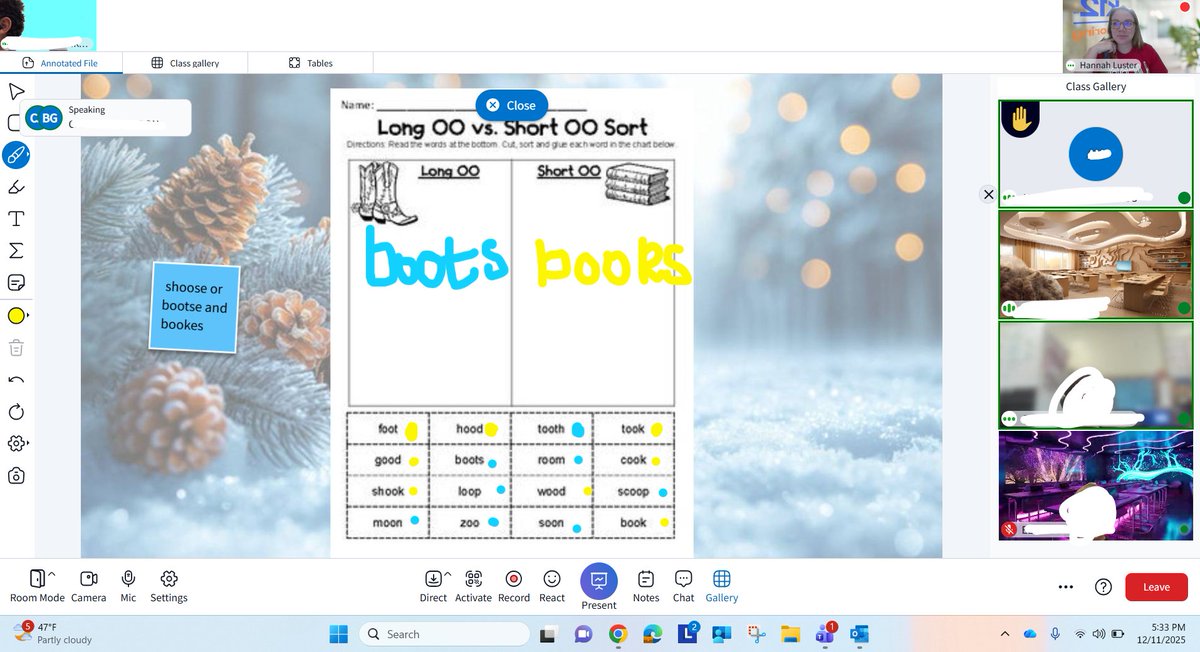Start recording with Record button
This screenshot has width=1200, height=652.
coord(513,586)
